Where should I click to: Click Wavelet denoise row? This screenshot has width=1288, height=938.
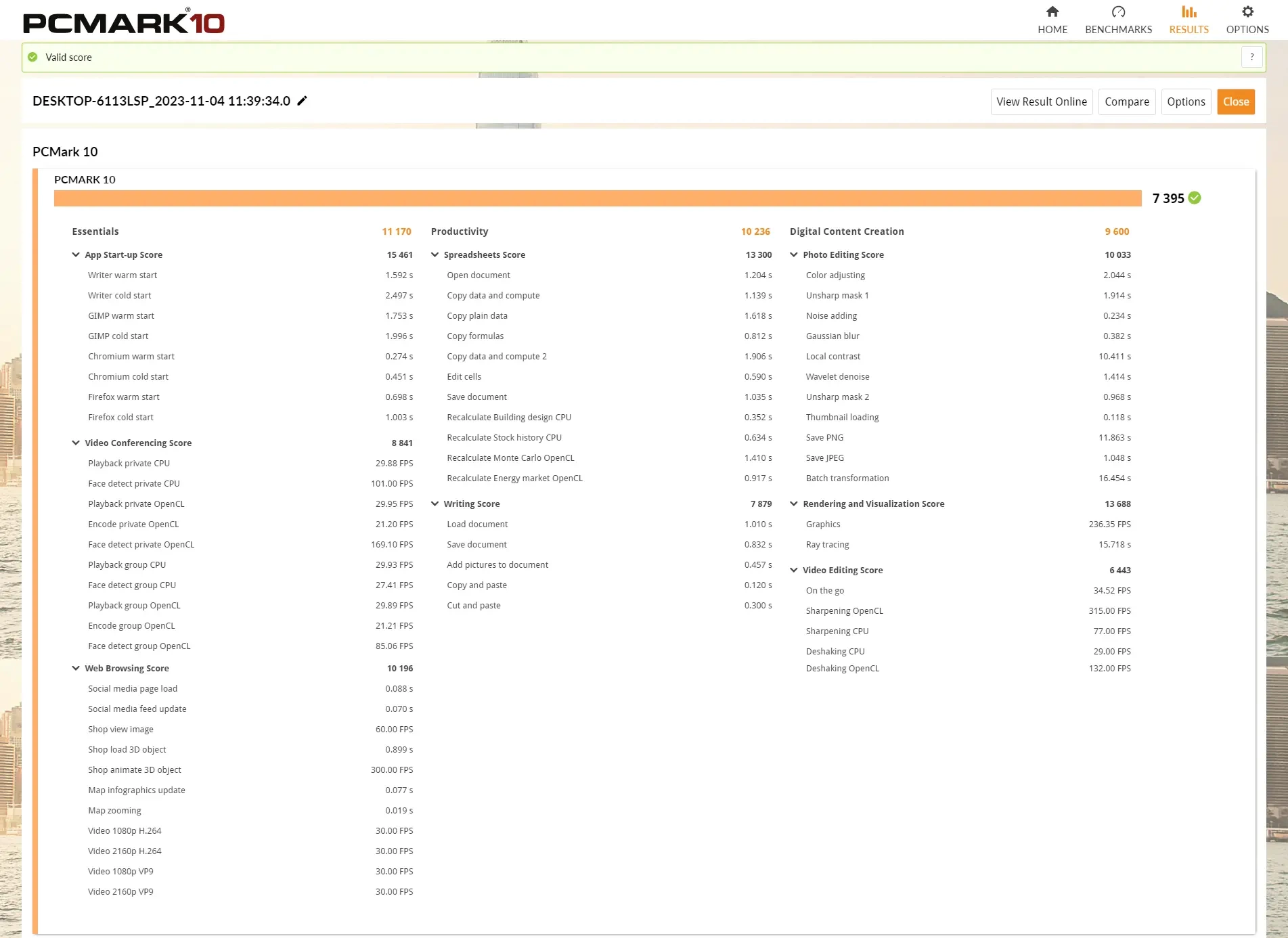[968, 377]
